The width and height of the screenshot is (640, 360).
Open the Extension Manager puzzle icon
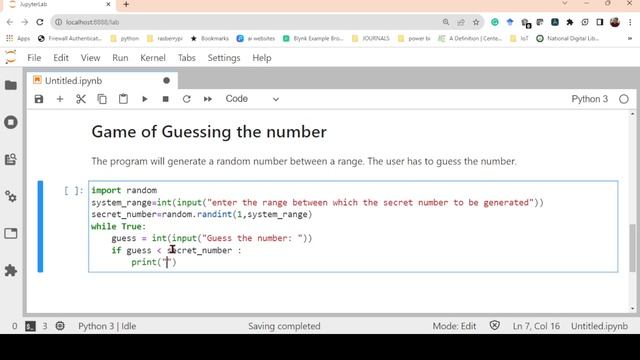[x=11, y=270]
